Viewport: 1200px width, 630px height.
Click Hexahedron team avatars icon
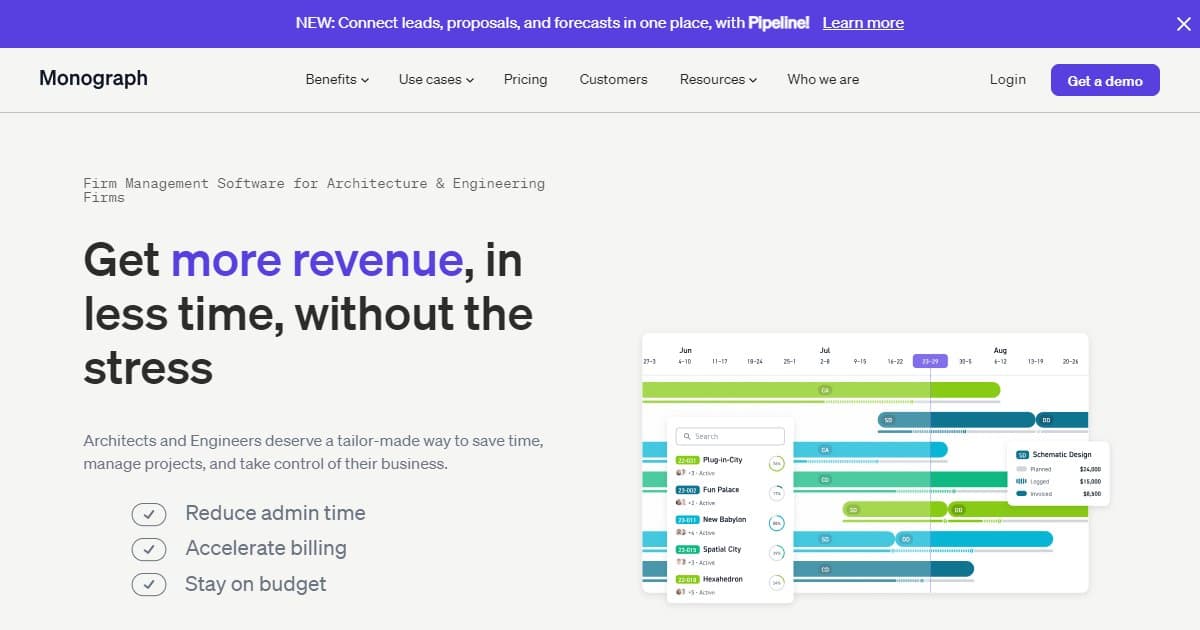[681, 592]
